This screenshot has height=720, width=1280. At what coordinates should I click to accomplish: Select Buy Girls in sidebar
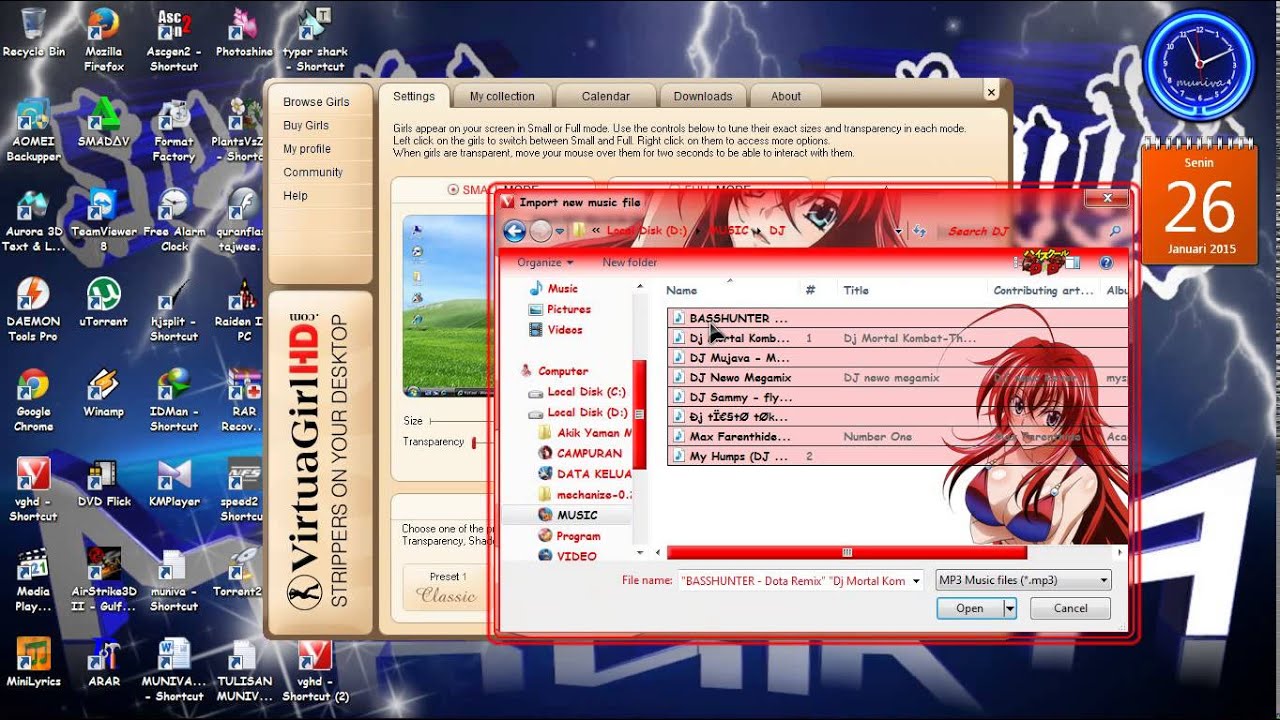tap(306, 125)
